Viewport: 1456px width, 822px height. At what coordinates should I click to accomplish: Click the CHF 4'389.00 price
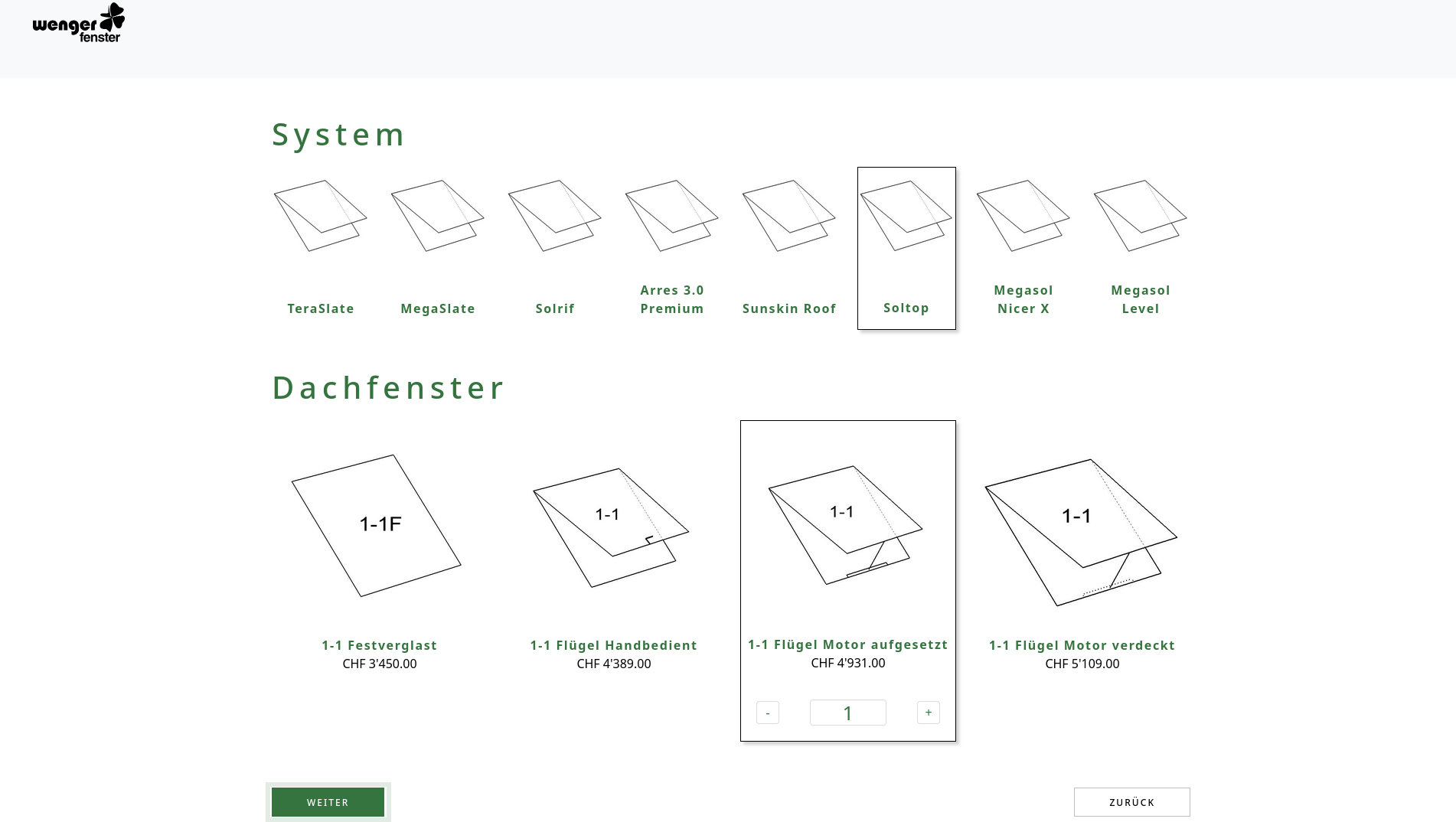tap(614, 664)
